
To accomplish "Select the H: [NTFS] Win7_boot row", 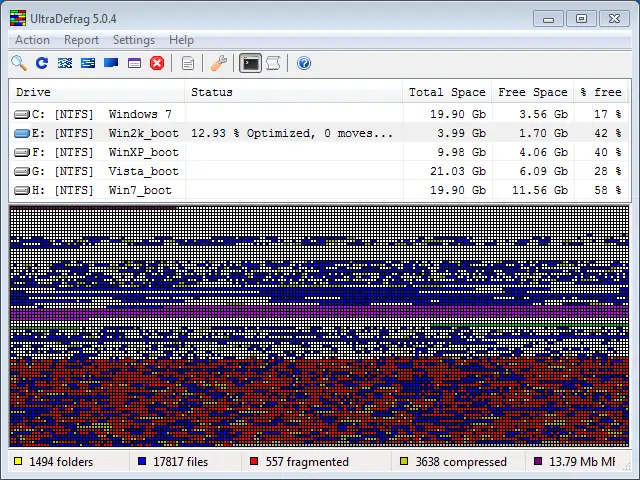I will click(319, 190).
